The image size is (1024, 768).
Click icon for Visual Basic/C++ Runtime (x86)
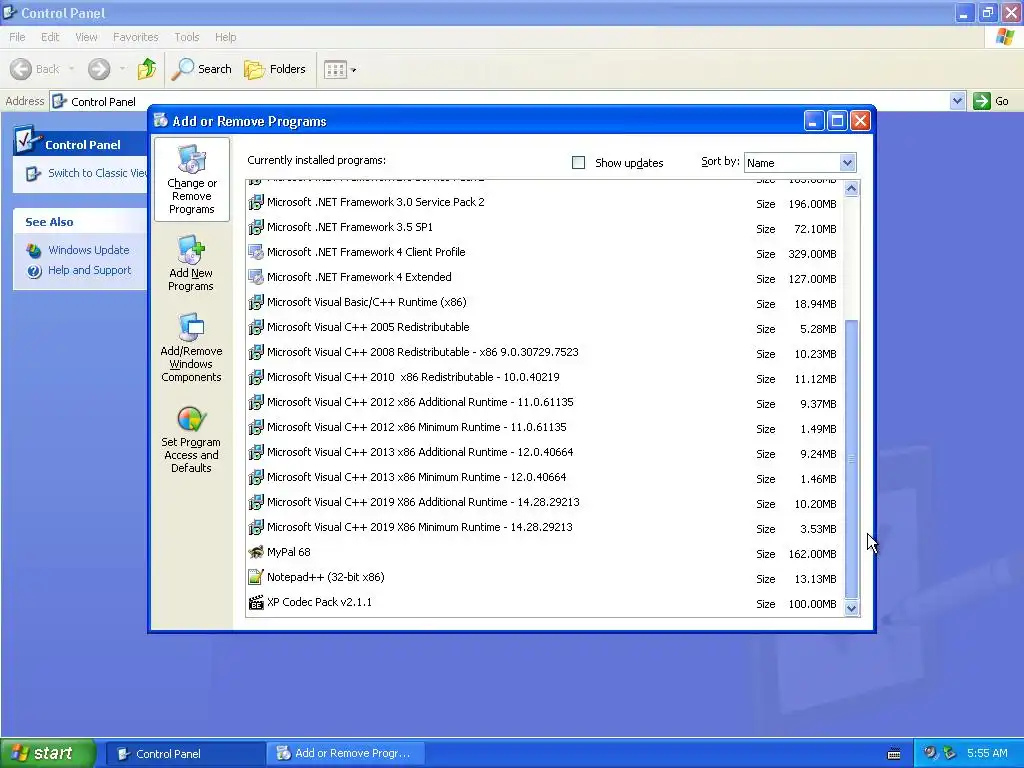256,302
